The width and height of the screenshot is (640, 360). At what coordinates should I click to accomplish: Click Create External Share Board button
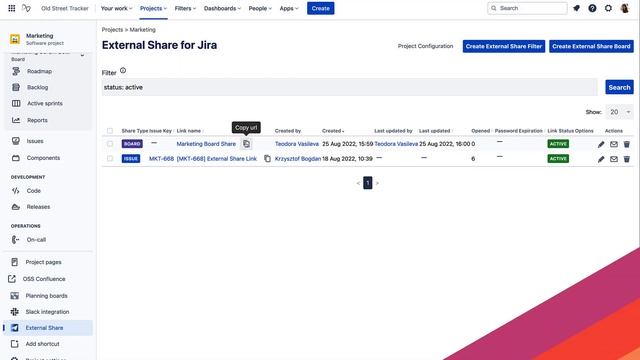pyautogui.click(x=591, y=46)
